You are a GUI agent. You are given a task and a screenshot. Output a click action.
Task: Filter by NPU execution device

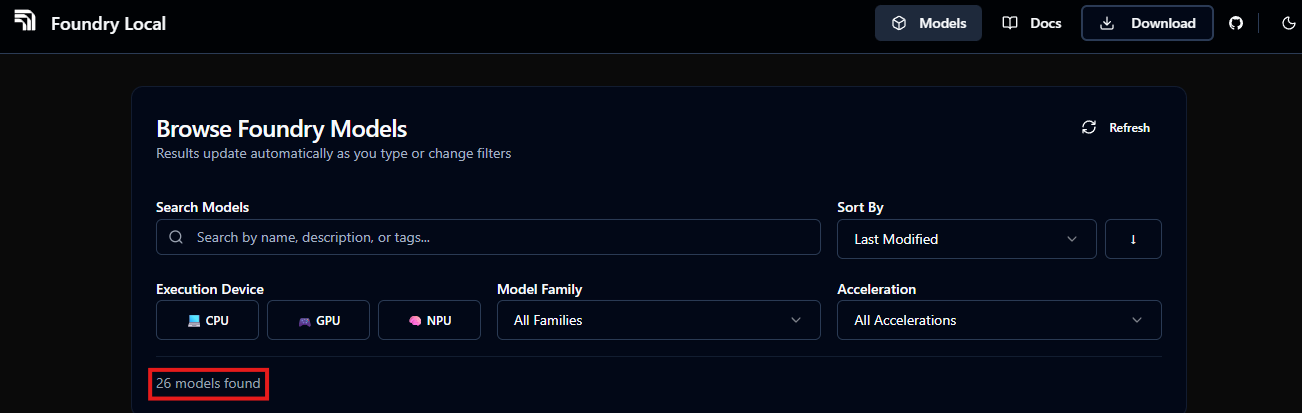tap(429, 320)
